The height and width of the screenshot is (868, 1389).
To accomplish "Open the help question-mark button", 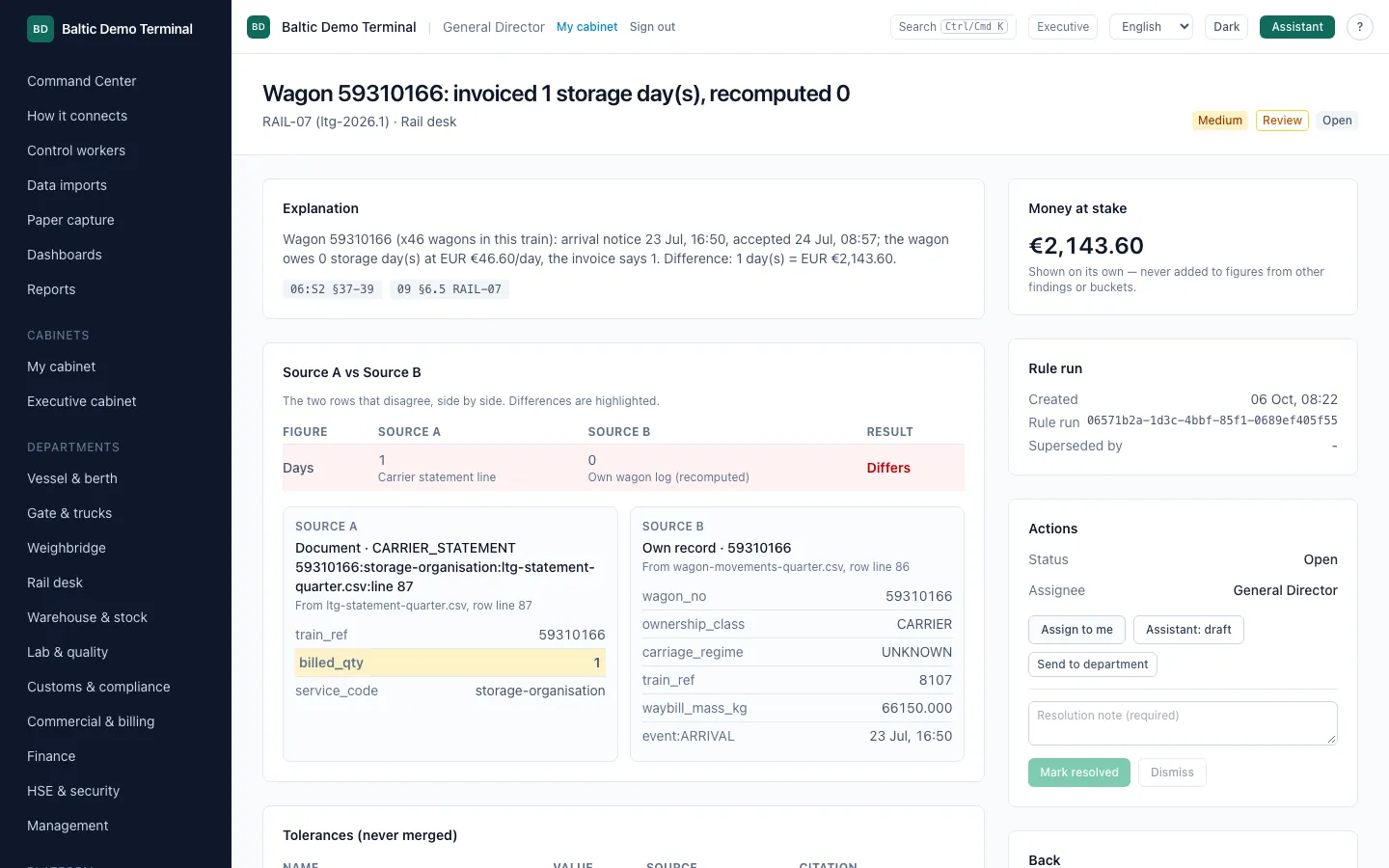I will [1360, 27].
